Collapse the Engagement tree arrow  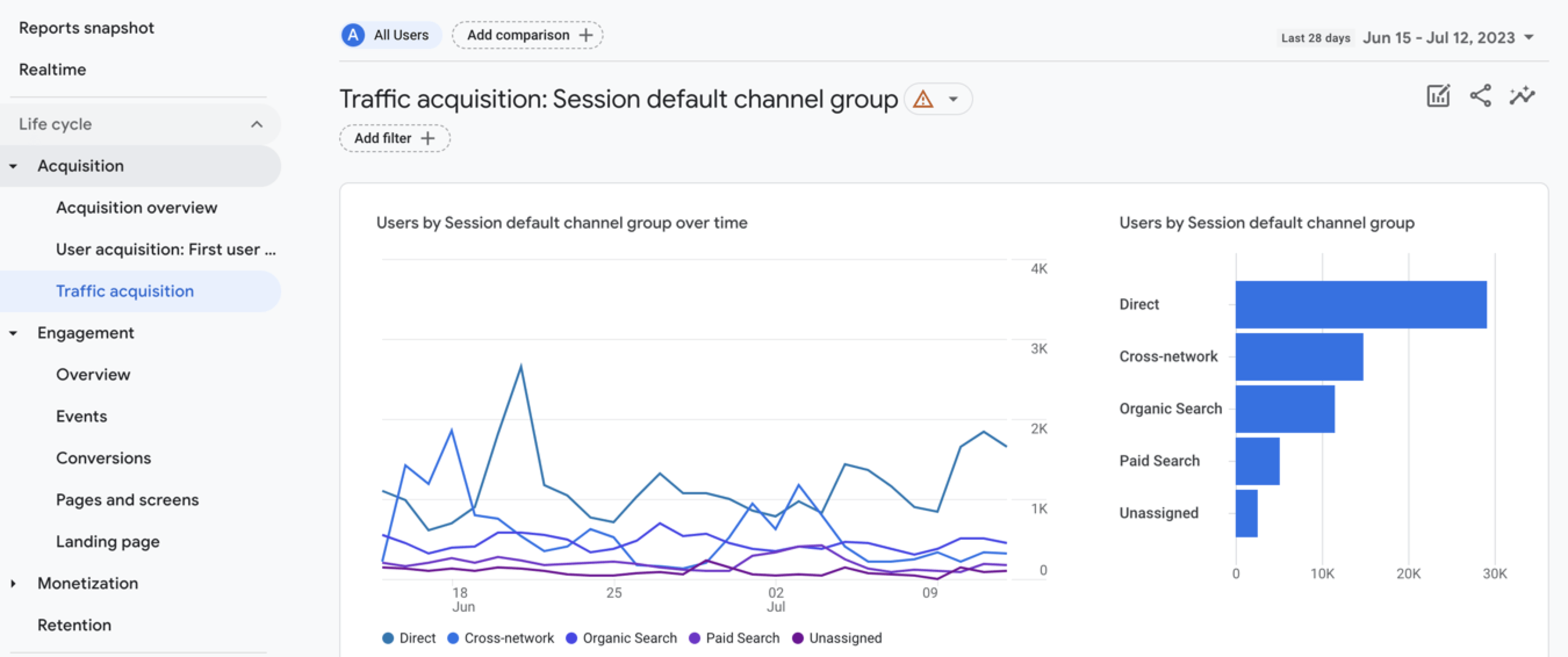[13, 333]
